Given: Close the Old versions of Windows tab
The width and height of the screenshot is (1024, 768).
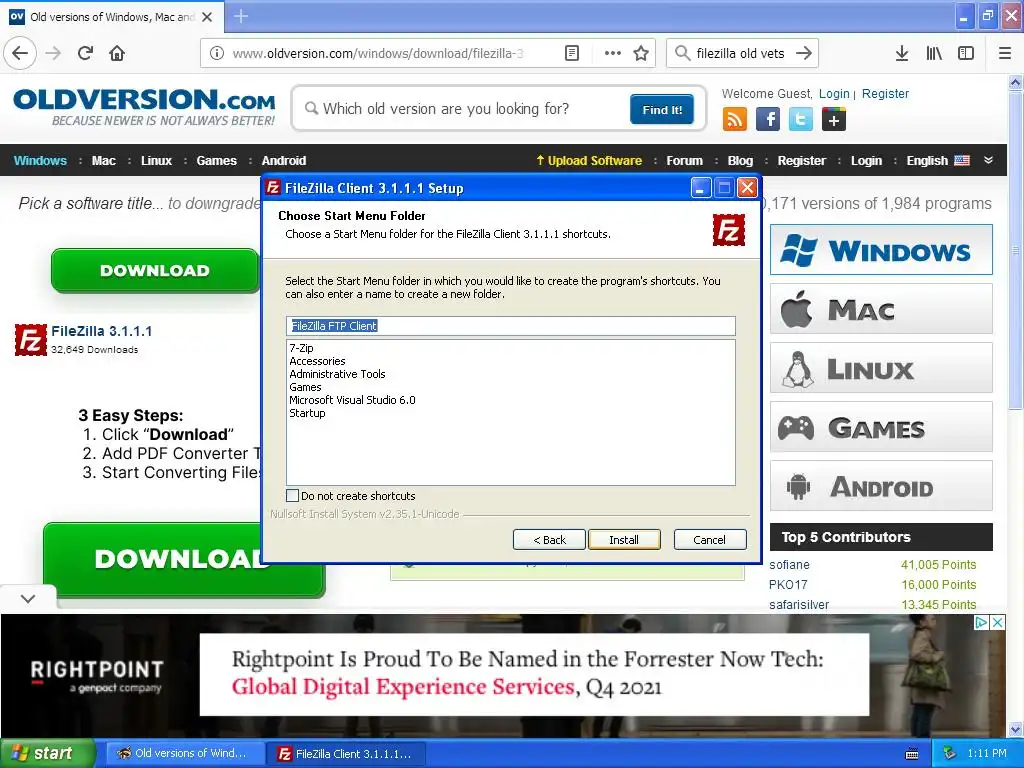Looking at the screenshot, I should tap(207, 17).
